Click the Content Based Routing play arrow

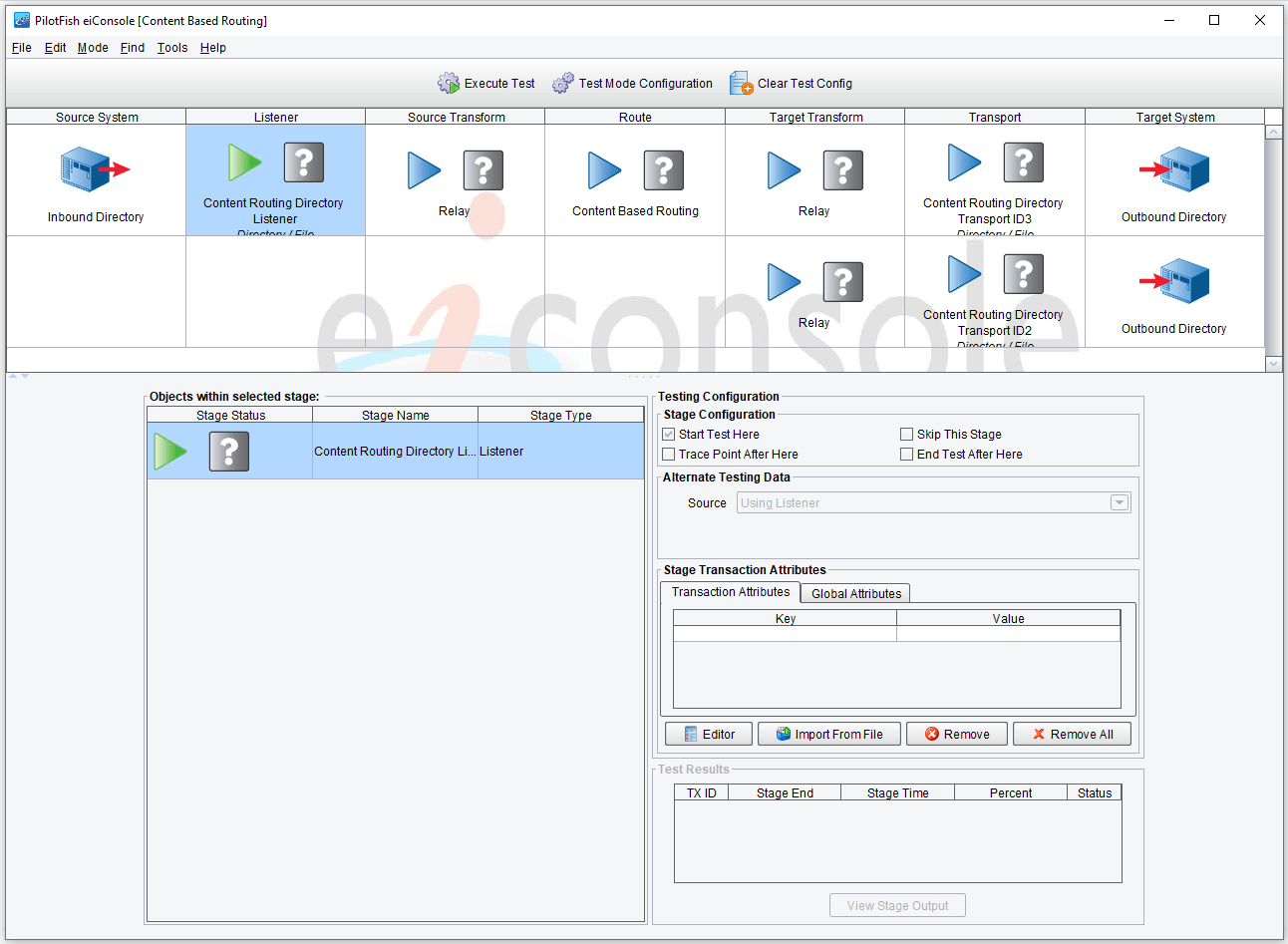coord(604,170)
